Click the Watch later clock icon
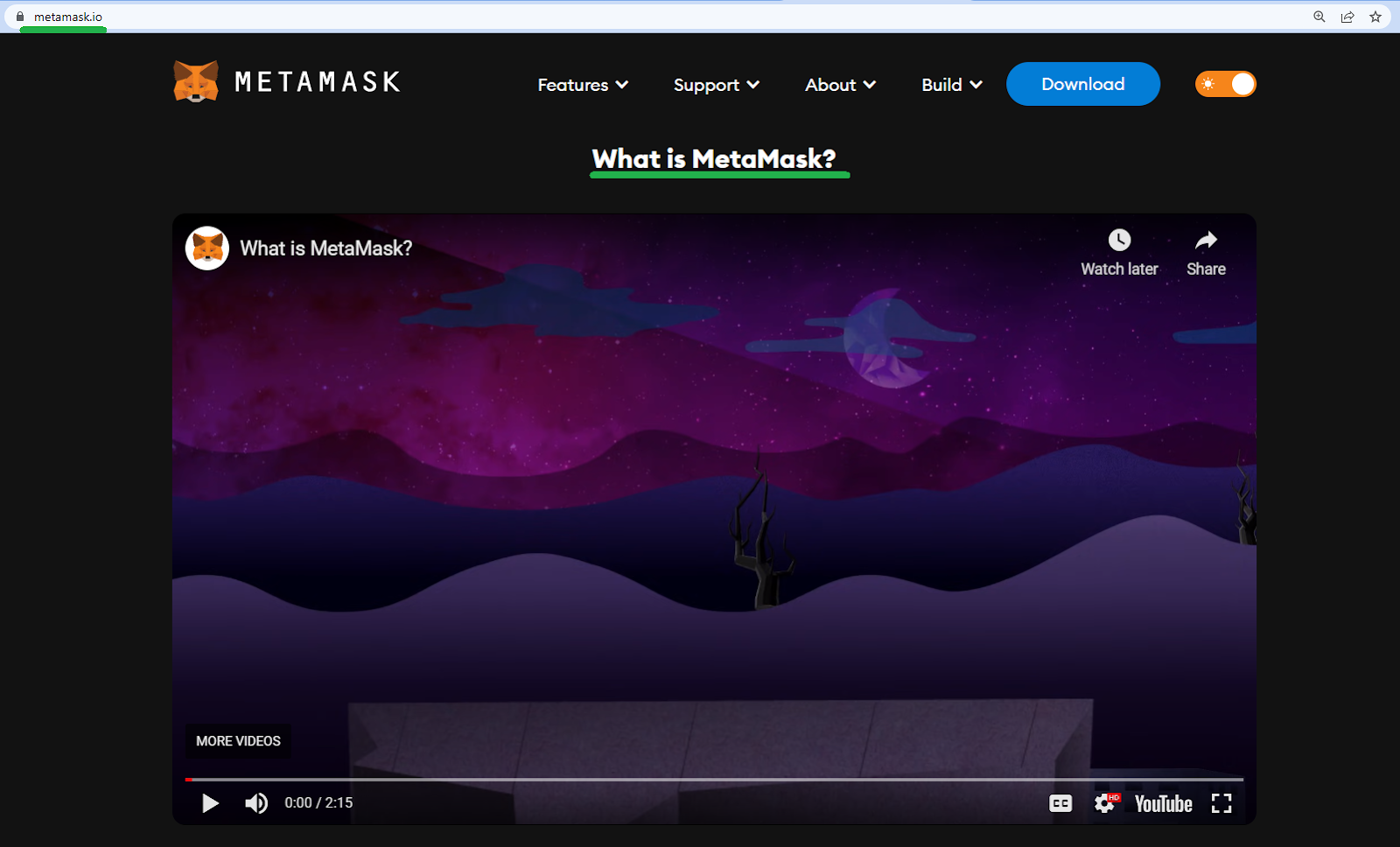Screen dimensions: 1400x847 [x=1119, y=240]
